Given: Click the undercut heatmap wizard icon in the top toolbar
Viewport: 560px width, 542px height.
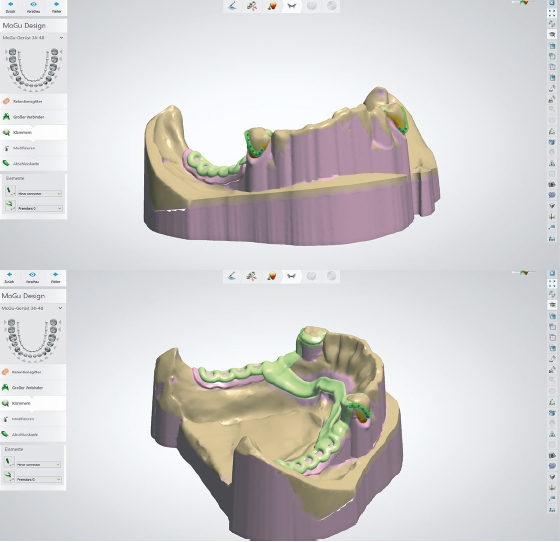Looking at the screenshot, I should 272,6.
